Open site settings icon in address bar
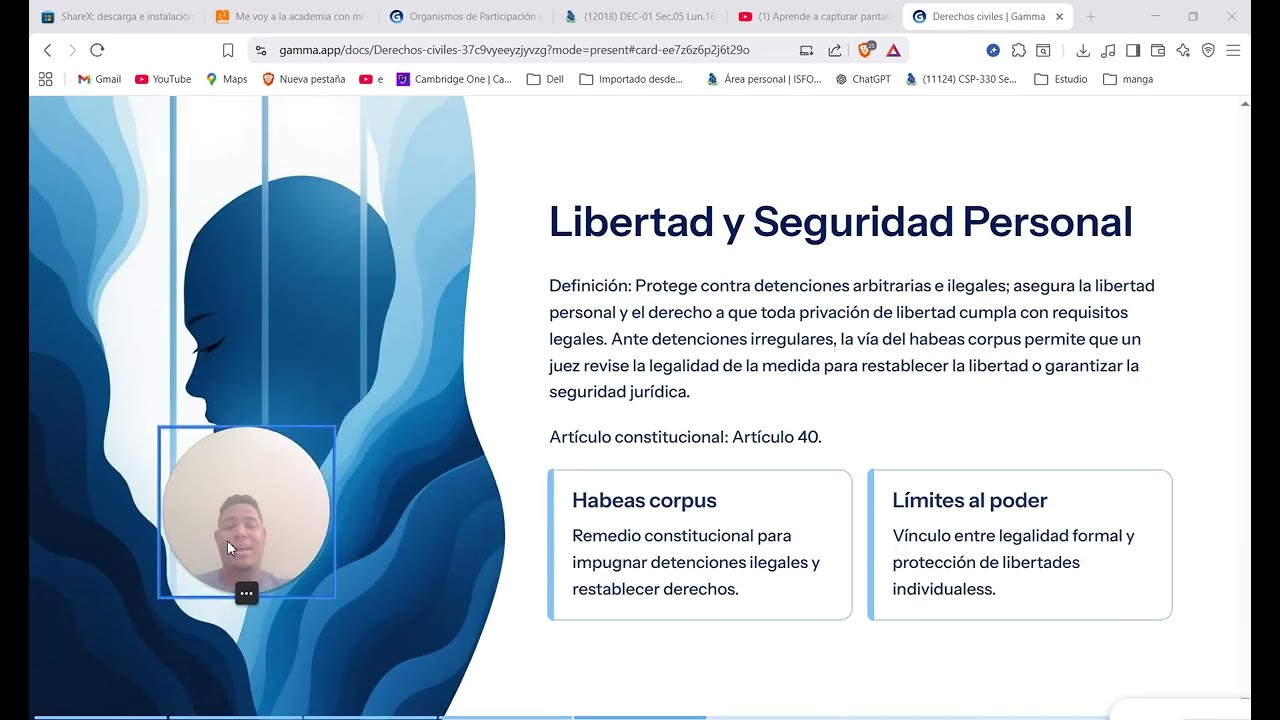Image resolution: width=1280 pixels, height=720 pixels. click(x=261, y=50)
